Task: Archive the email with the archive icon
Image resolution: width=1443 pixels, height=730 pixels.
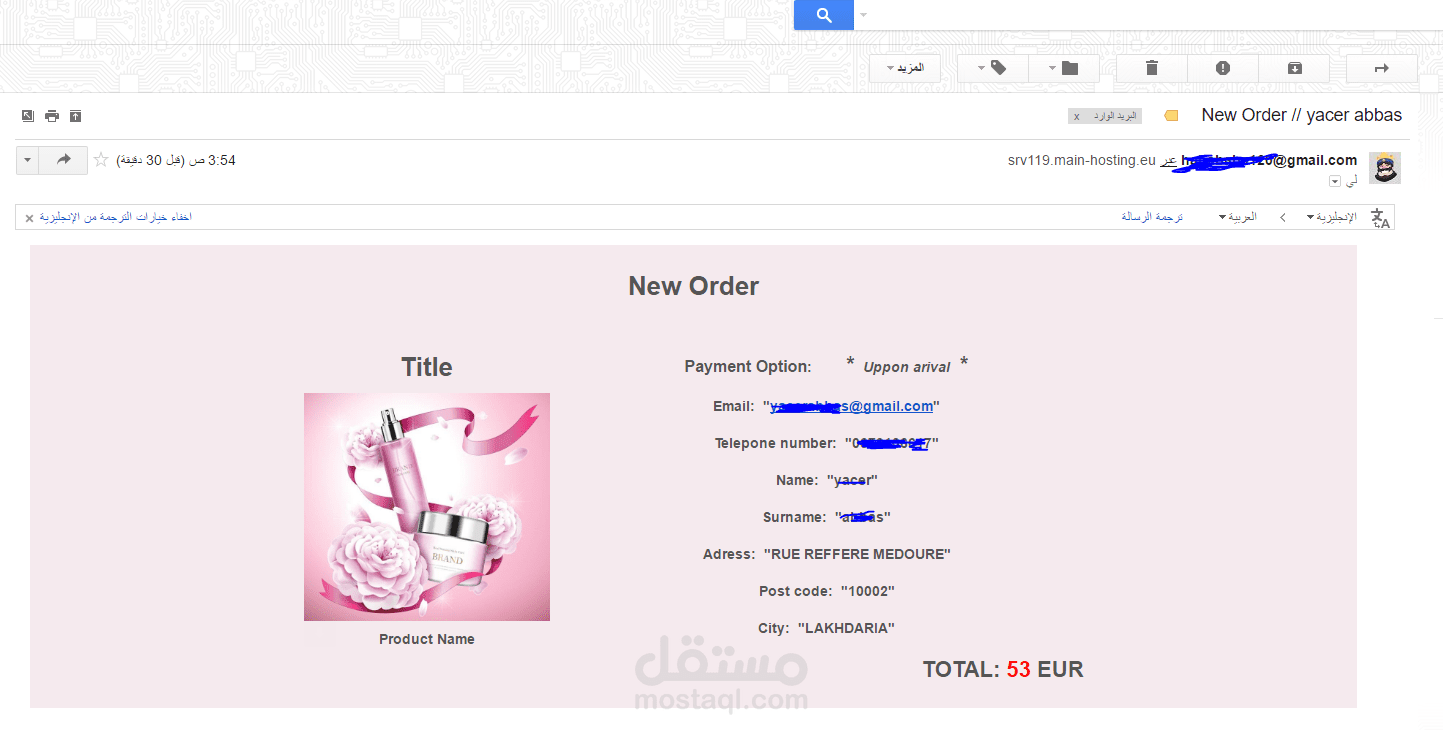Action: click(x=1294, y=68)
